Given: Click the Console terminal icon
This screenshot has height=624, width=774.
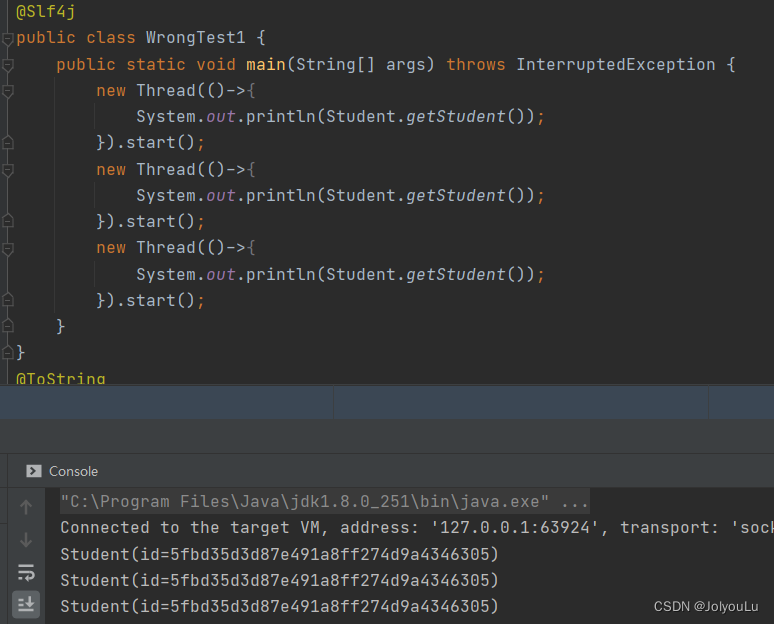Looking at the screenshot, I should coord(34,471).
